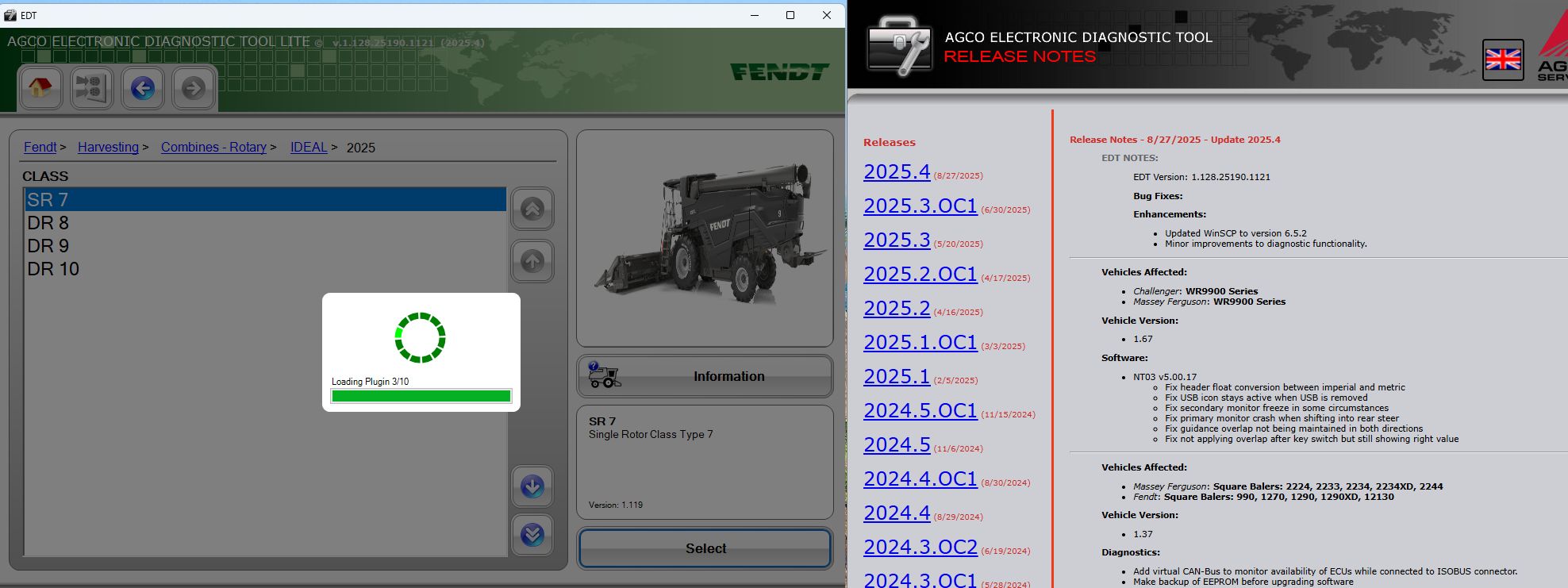Click the Fendt brand logo
Image resolution: width=1568 pixels, height=588 pixels.
tap(779, 72)
